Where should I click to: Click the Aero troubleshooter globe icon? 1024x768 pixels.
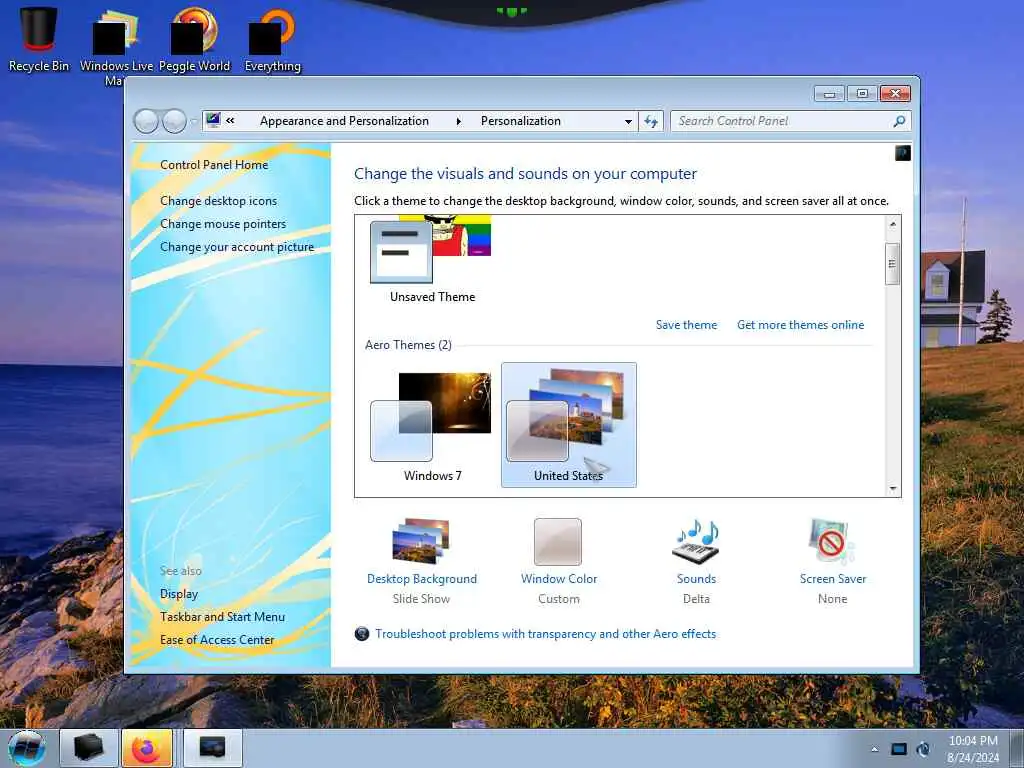click(x=362, y=633)
